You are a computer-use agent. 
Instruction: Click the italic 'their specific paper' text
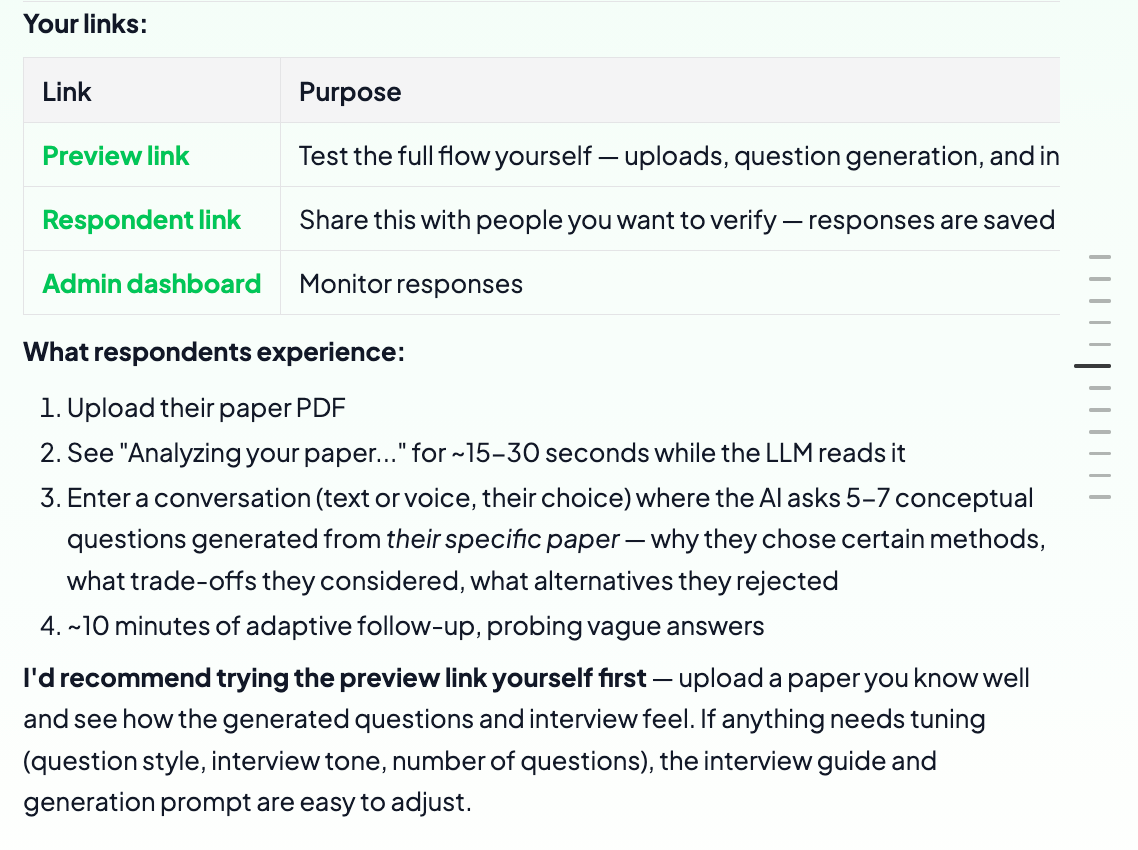(x=503, y=539)
